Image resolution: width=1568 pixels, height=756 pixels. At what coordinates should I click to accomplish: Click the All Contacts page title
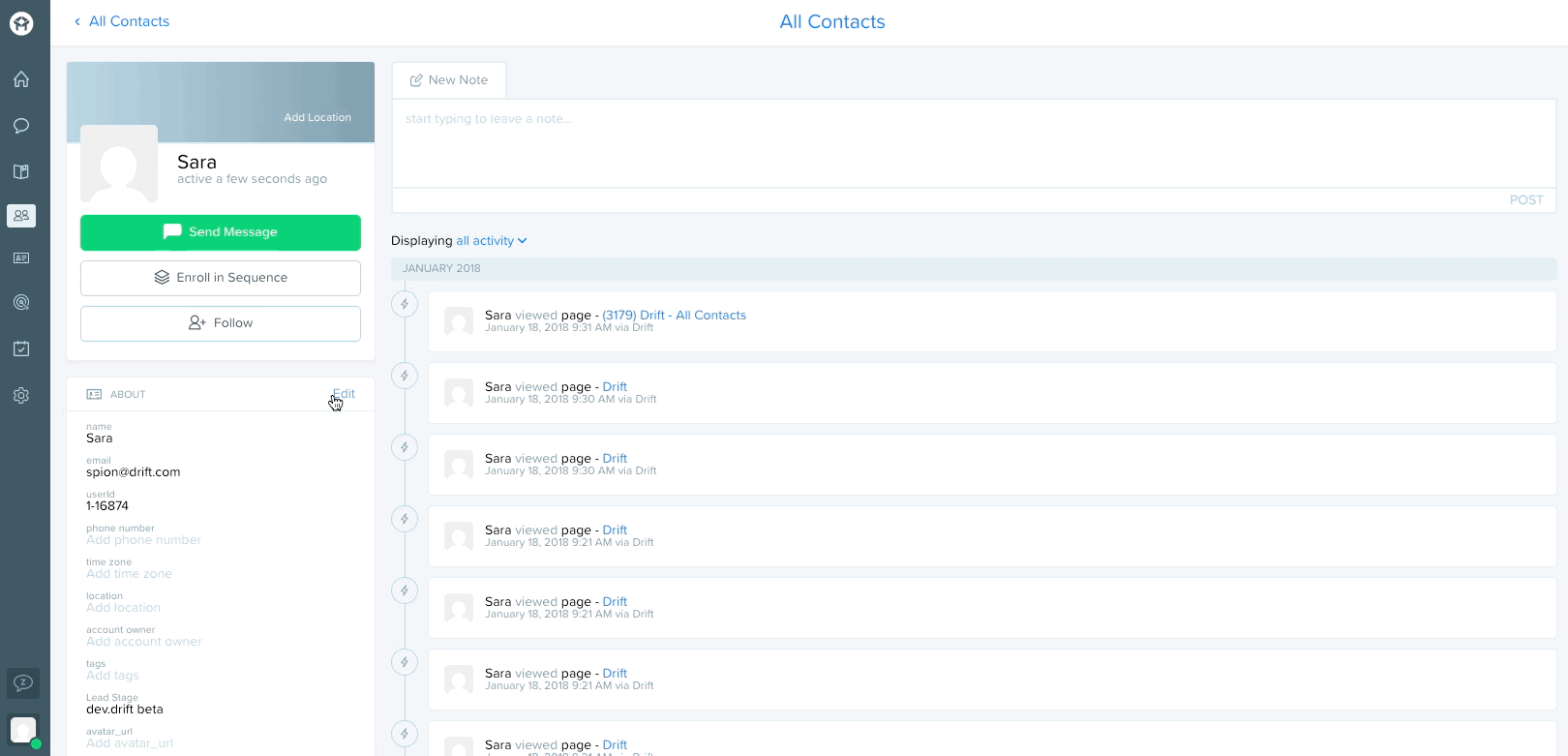832,22
